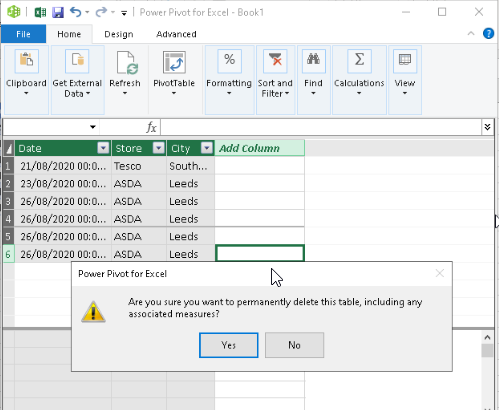Open the Calculations sigma group

[359, 80]
